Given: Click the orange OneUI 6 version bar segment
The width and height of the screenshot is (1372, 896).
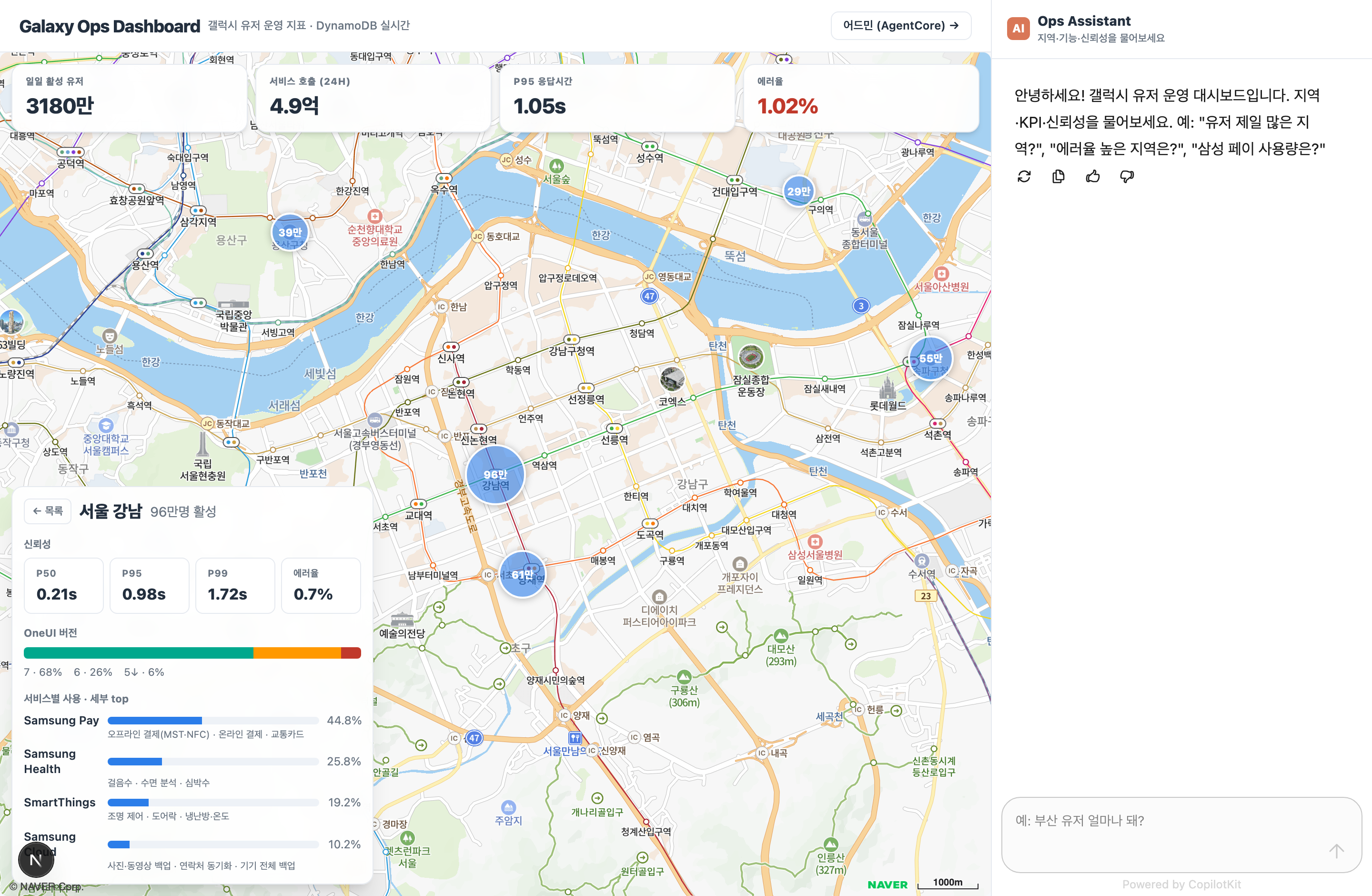Looking at the screenshot, I should point(297,652).
